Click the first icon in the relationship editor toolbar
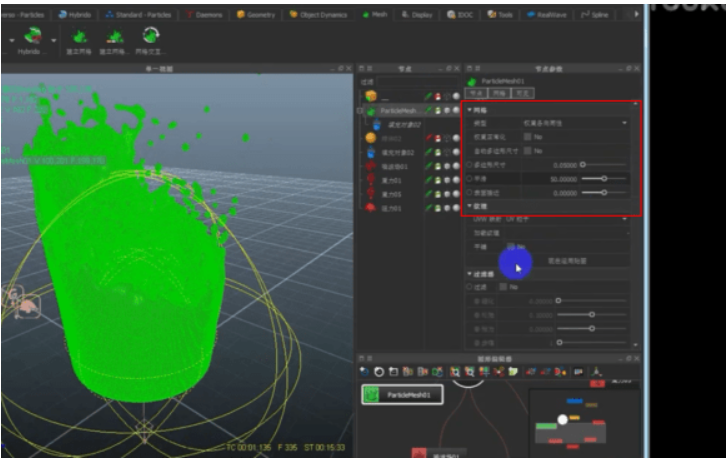This screenshot has width=726, height=460. click(365, 371)
